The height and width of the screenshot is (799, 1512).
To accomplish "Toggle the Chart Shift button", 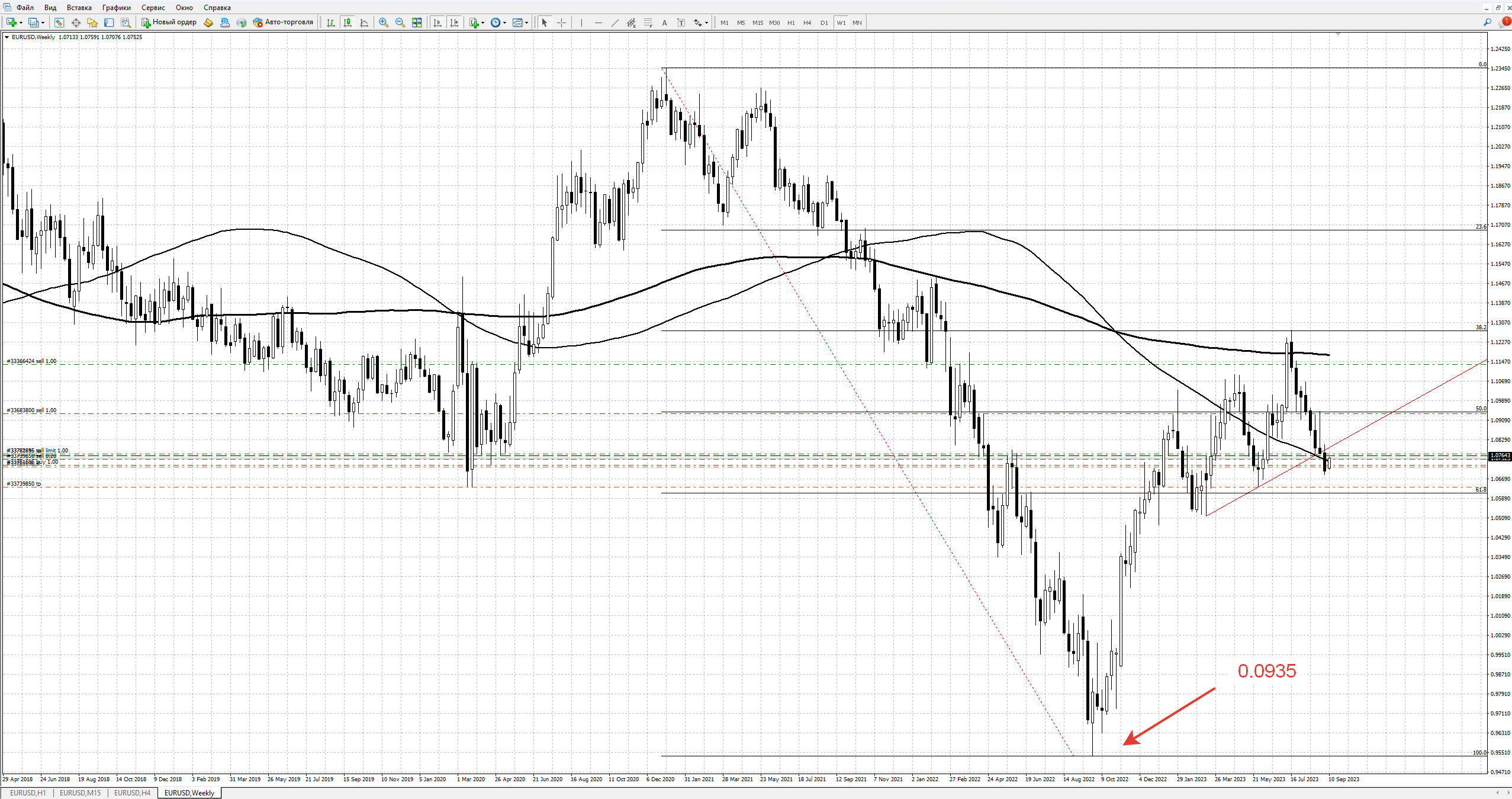I will pyautogui.click(x=454, y=23).
